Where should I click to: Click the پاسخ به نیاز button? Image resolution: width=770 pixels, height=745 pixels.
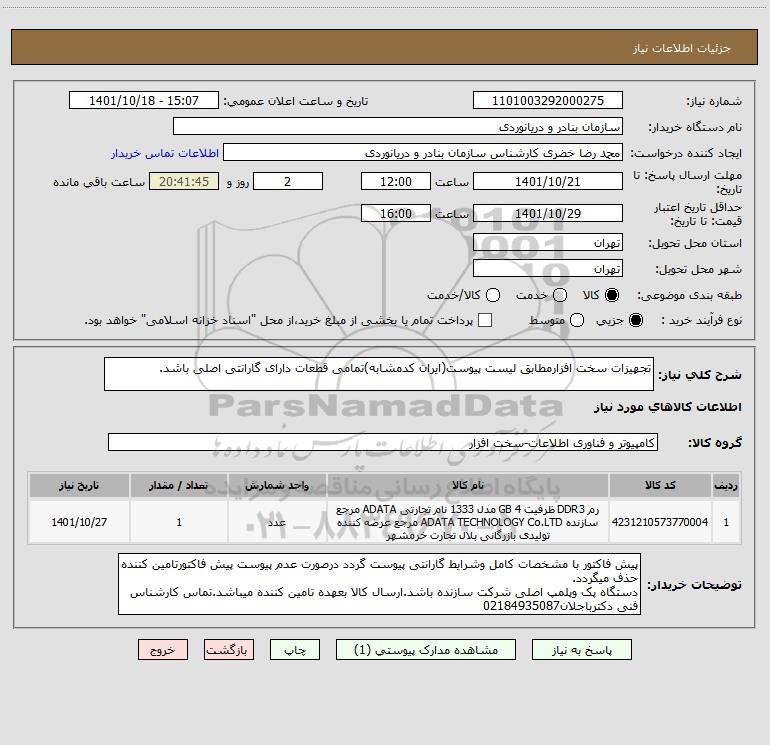[x=581, y=650]
